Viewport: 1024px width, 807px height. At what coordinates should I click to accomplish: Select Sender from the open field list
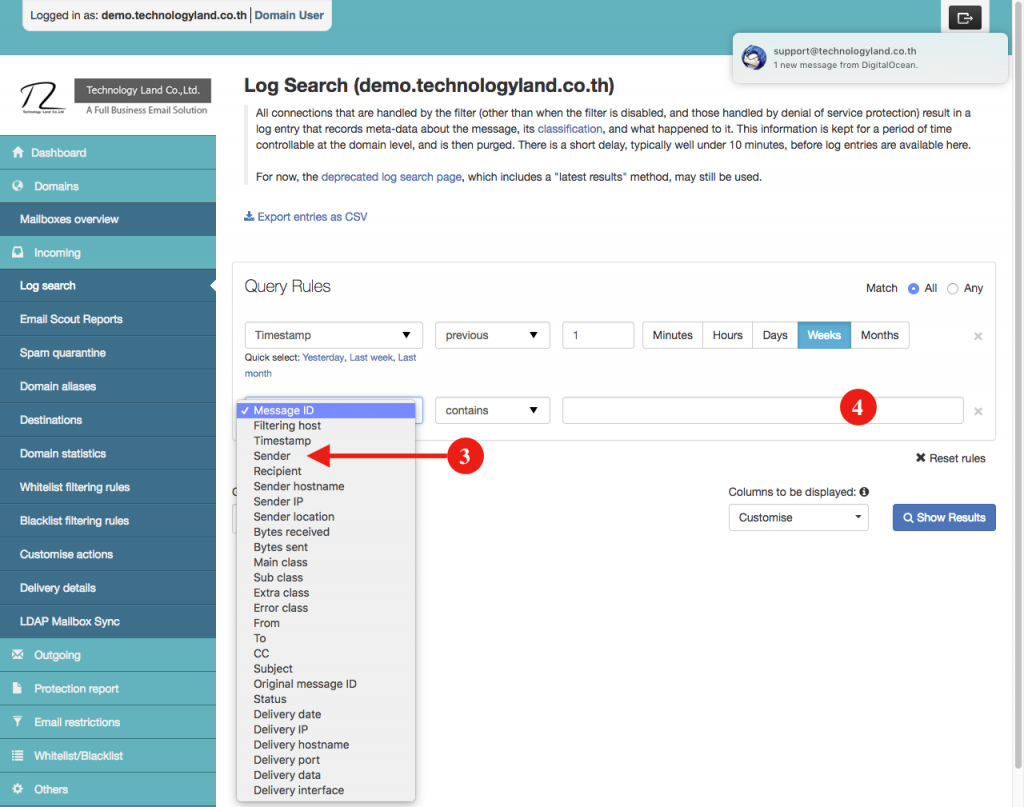click(x=271, y=455)
